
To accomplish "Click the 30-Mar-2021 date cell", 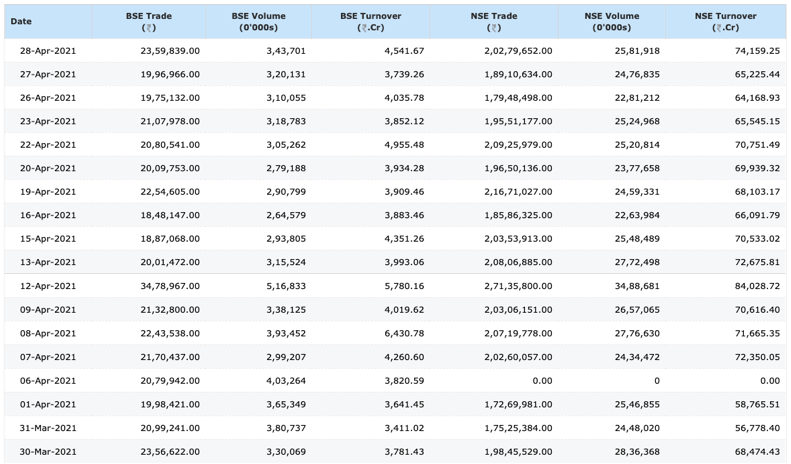I will pyautogui.click(x=49, y=452).
